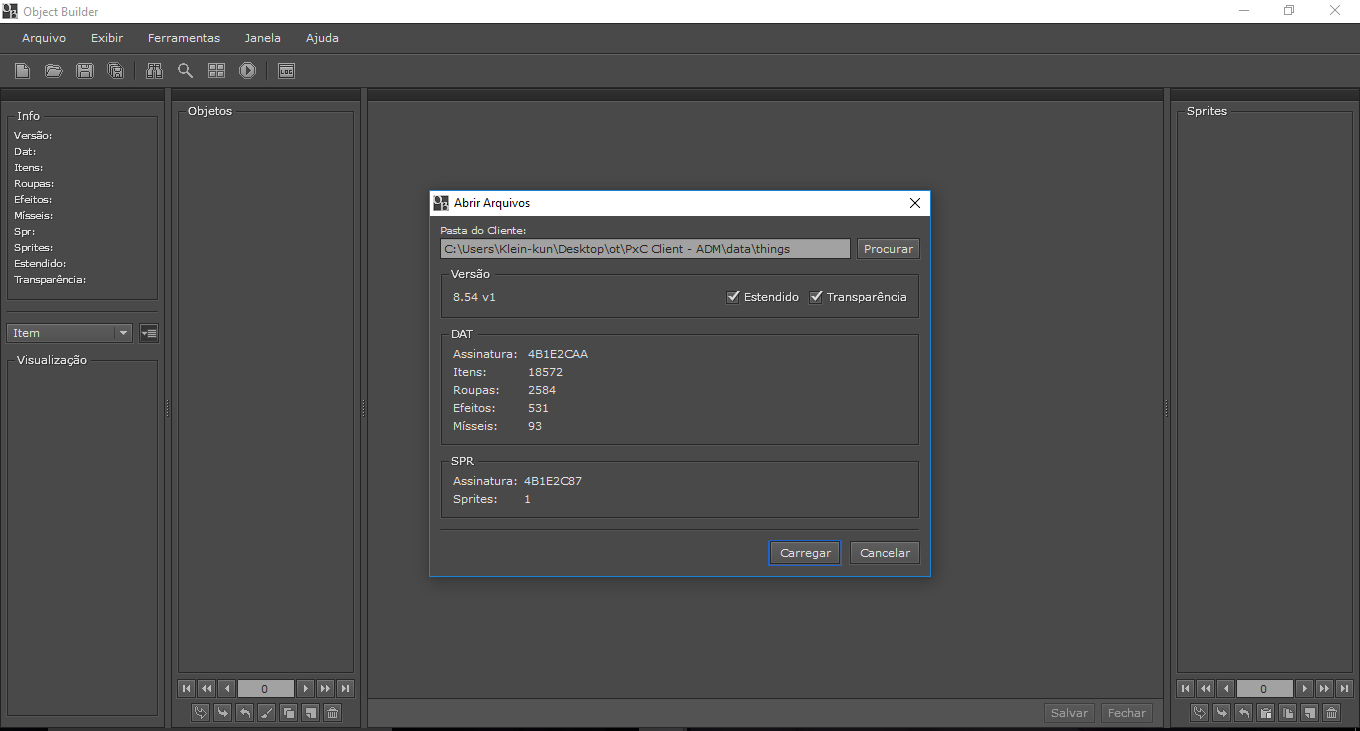Viewport: 1360px width, 731px height.
Task: Click rewind double-arrow in Sprites panel
Action: 1205,688
